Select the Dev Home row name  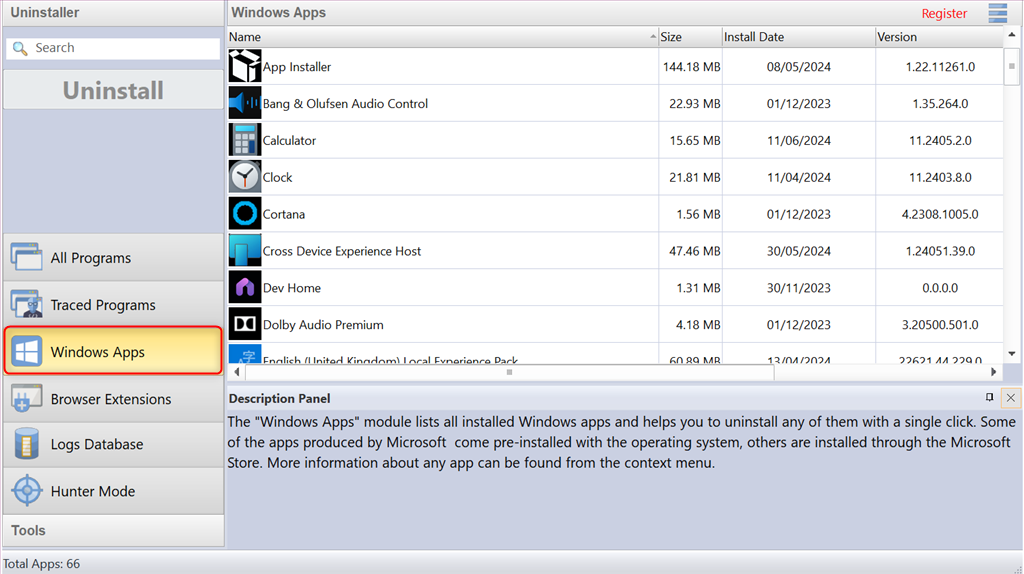click(x=291, y=288)
